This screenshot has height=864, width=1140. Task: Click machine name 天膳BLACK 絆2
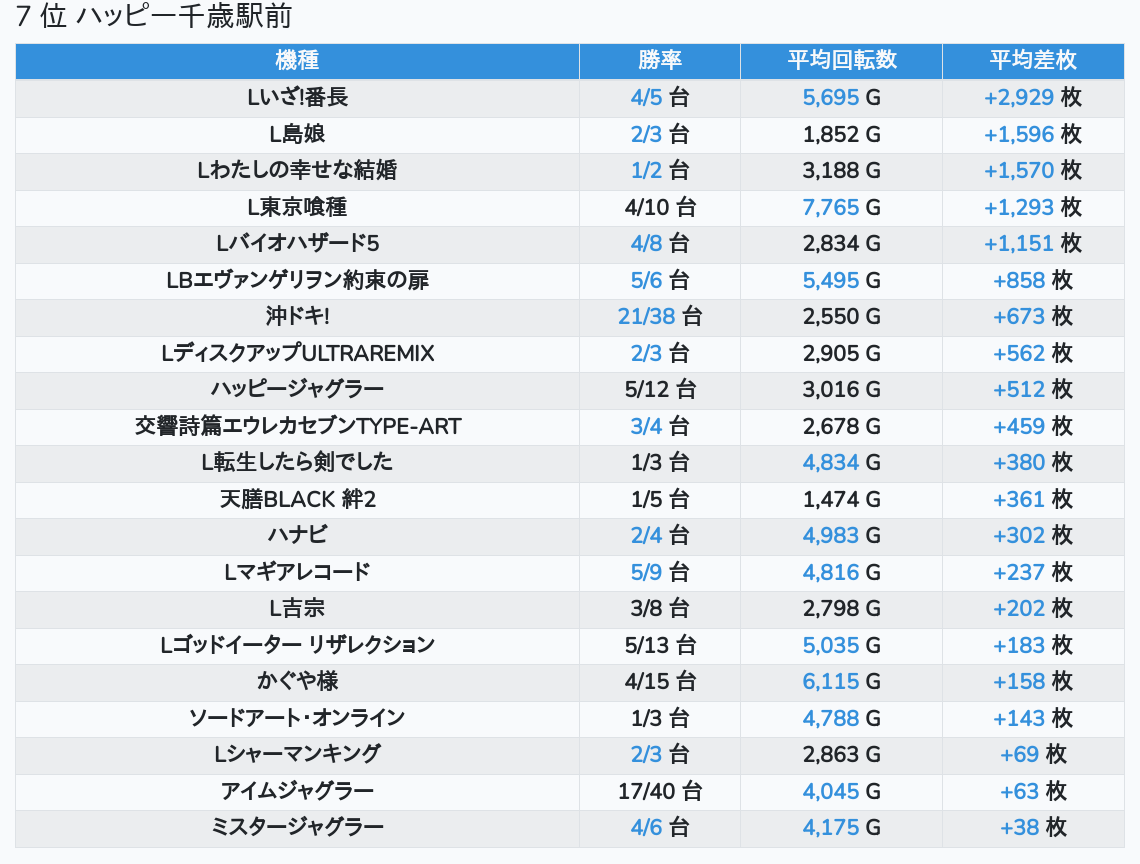point(297,499)
